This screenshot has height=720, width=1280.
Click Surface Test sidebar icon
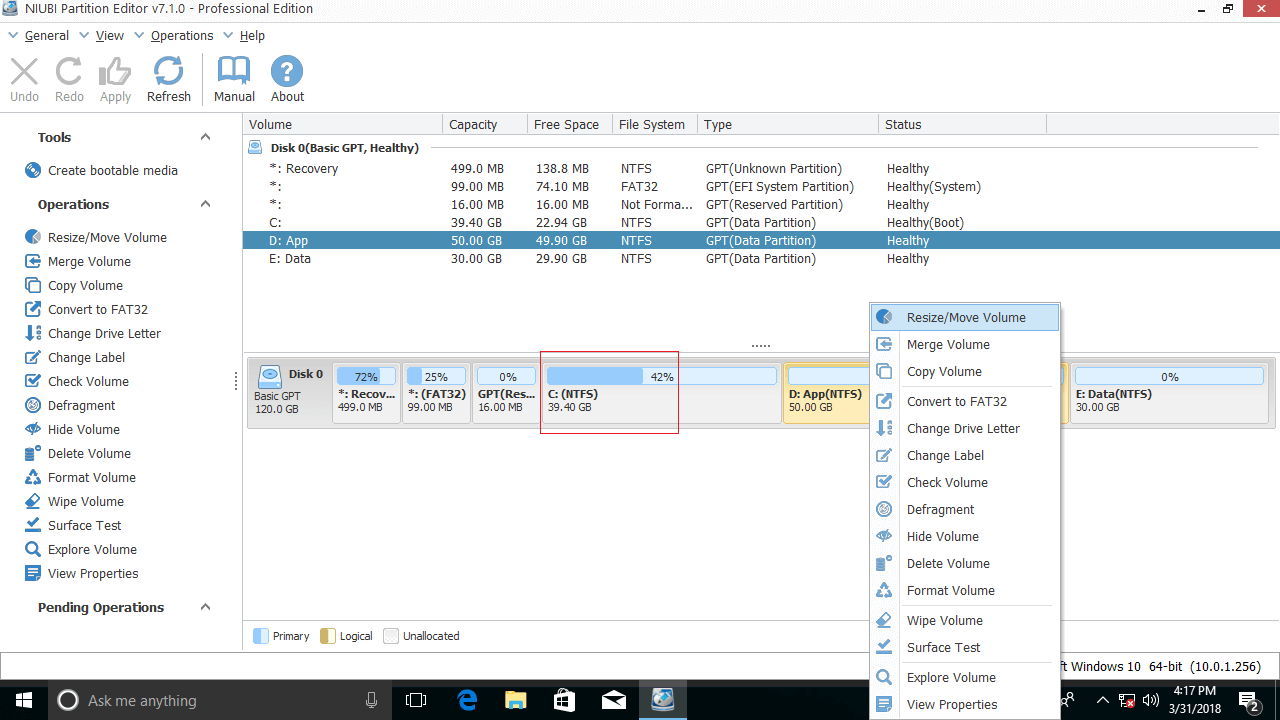coord(33,525)
